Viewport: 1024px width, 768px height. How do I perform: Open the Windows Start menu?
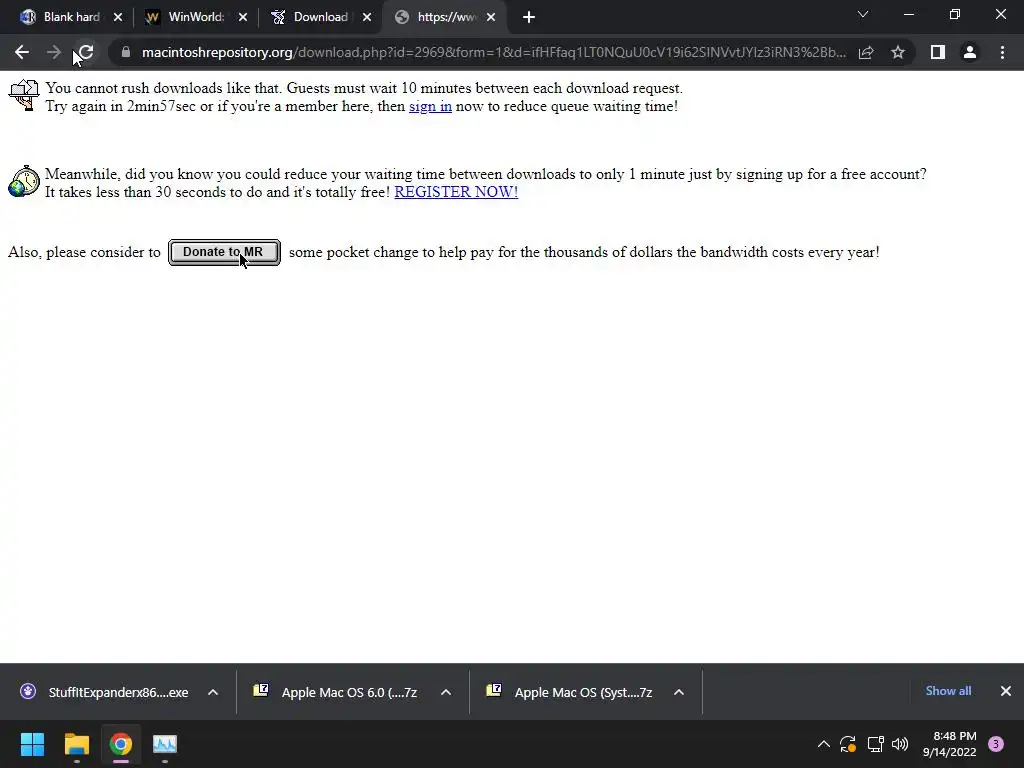[32, 744]
